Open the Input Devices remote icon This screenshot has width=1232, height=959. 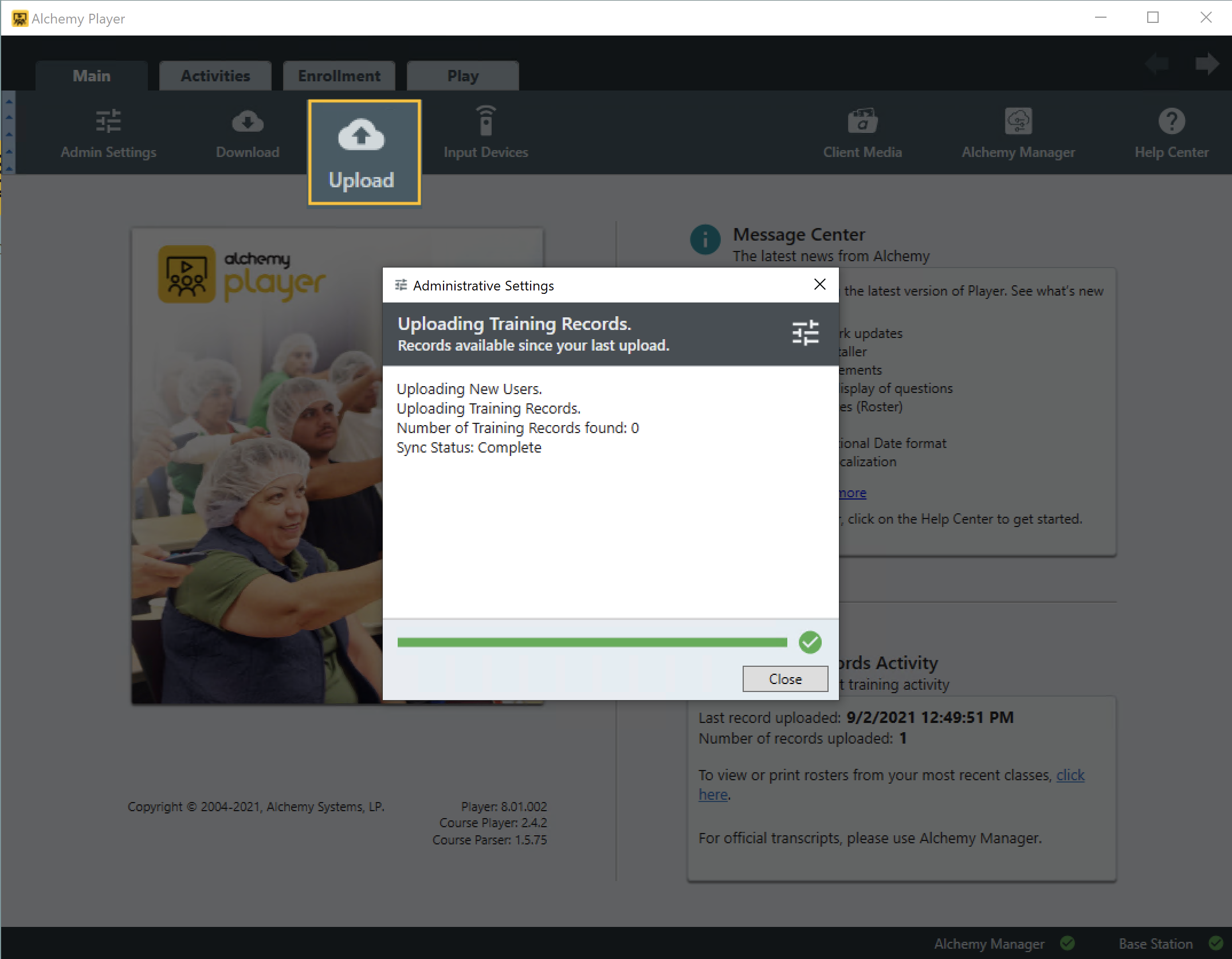(486, 120)
